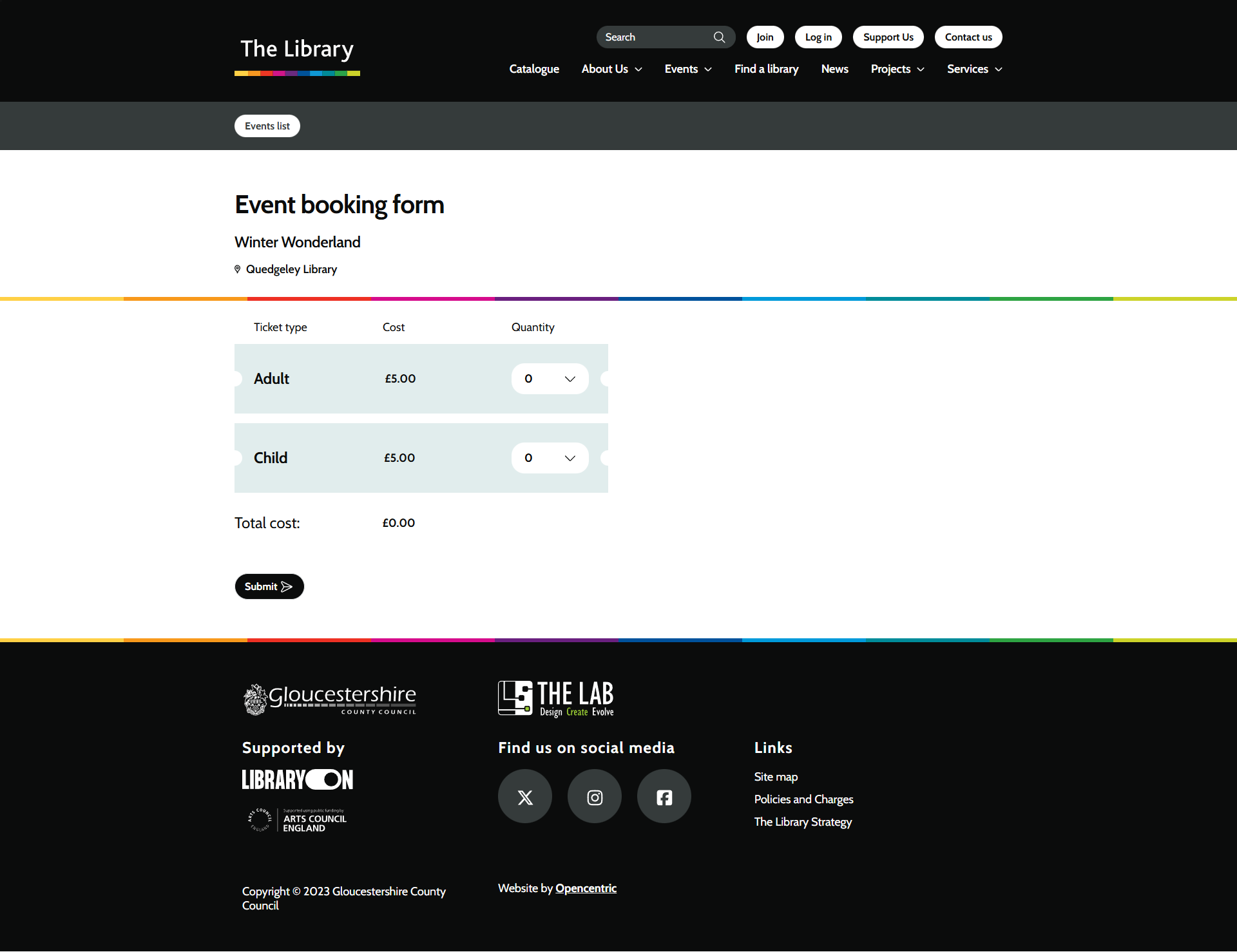The height and width of the screenshot is (952, 1237).
Task: Go to the Catalogue page
Action: 534,69
